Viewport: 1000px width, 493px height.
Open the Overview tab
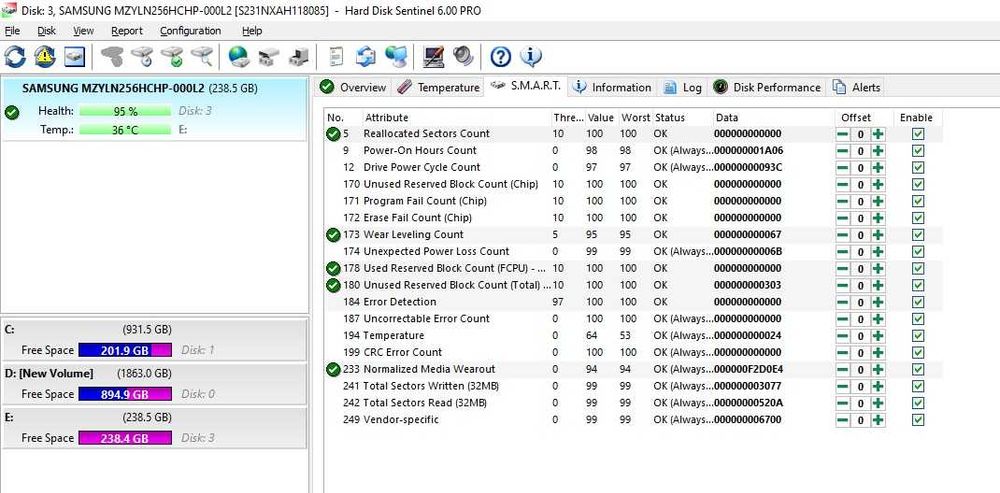[353, 87]
